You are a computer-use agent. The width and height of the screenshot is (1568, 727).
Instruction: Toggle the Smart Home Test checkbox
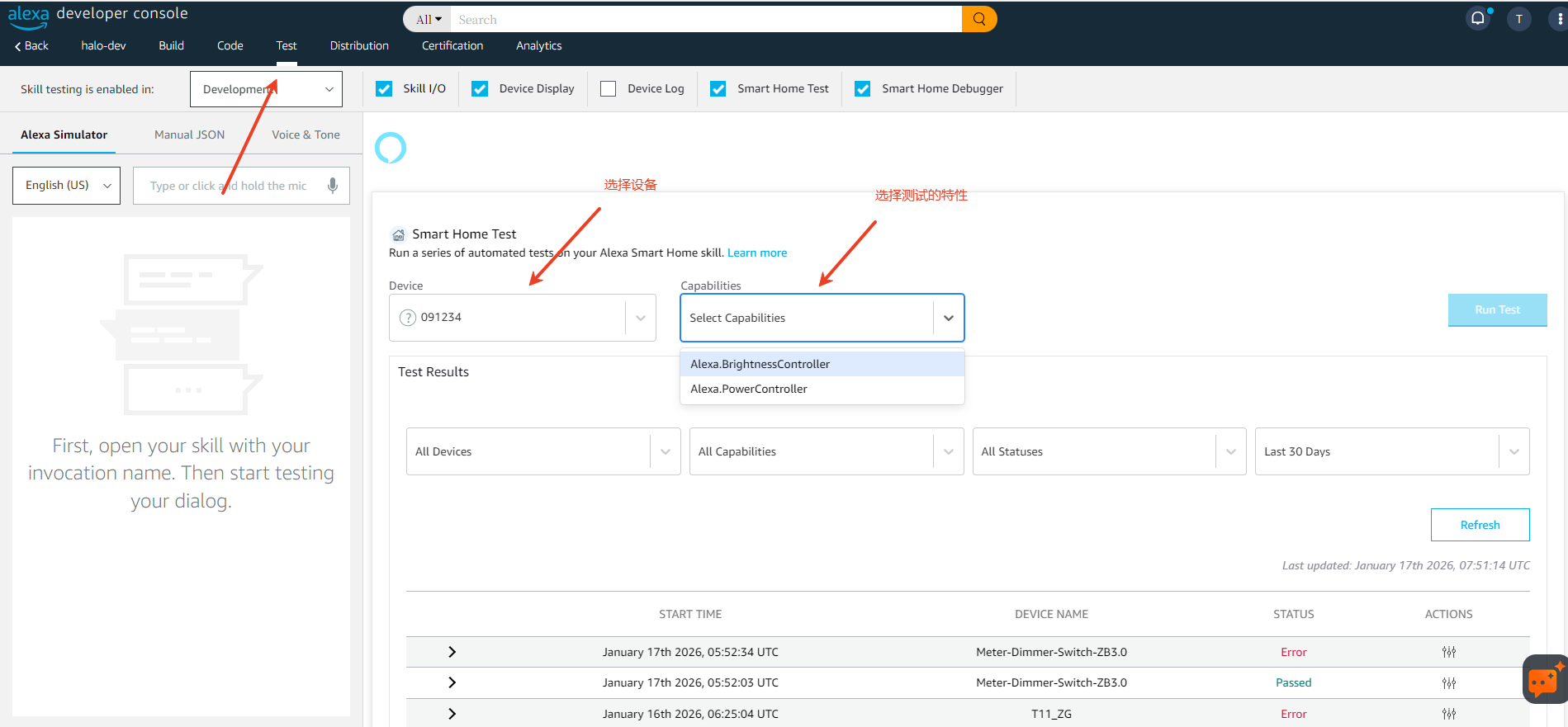tap(718, 88)
